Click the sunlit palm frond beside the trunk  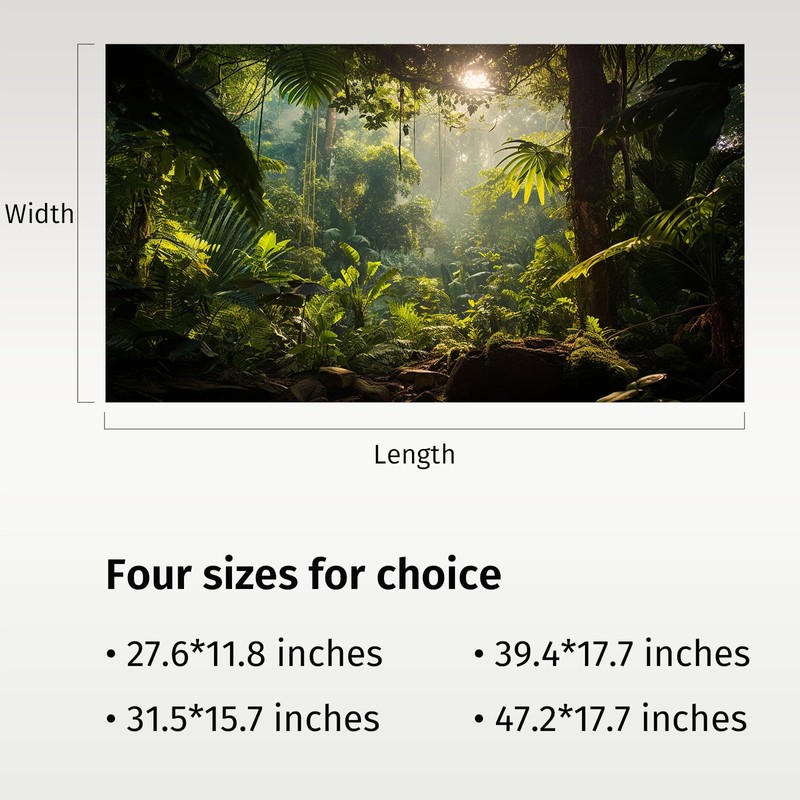(x=533, y=168)
